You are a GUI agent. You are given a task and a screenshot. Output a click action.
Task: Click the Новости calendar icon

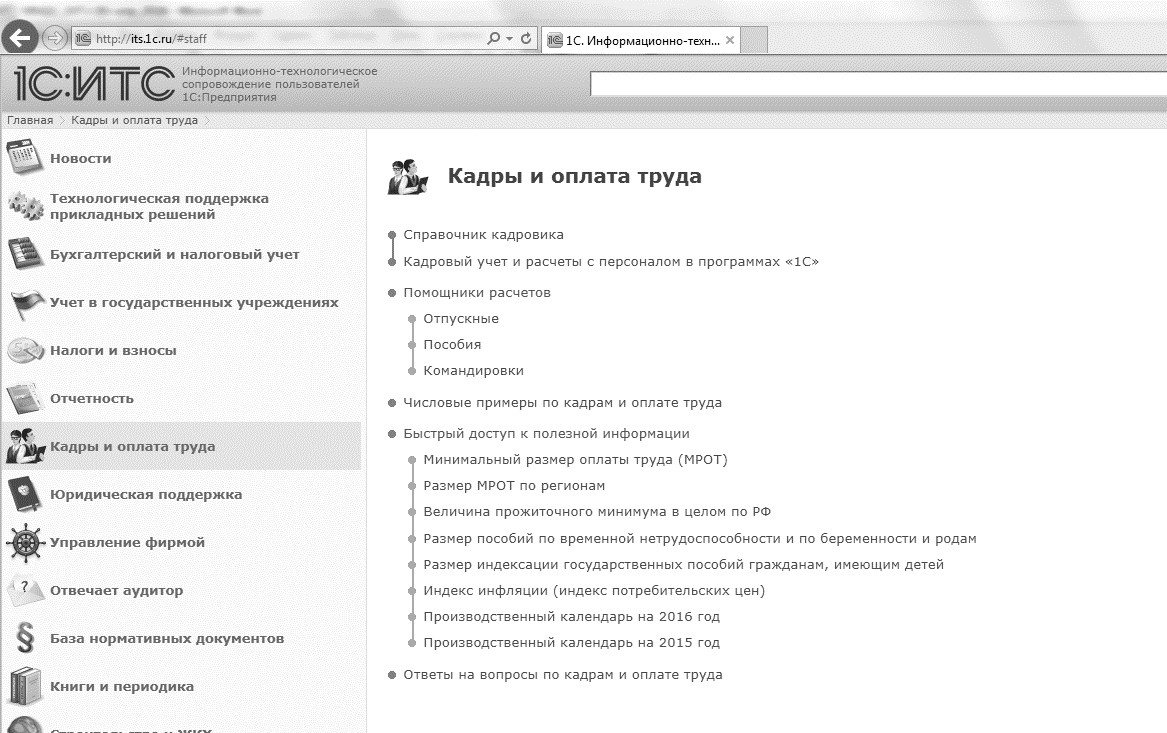(x=25, y=157)
